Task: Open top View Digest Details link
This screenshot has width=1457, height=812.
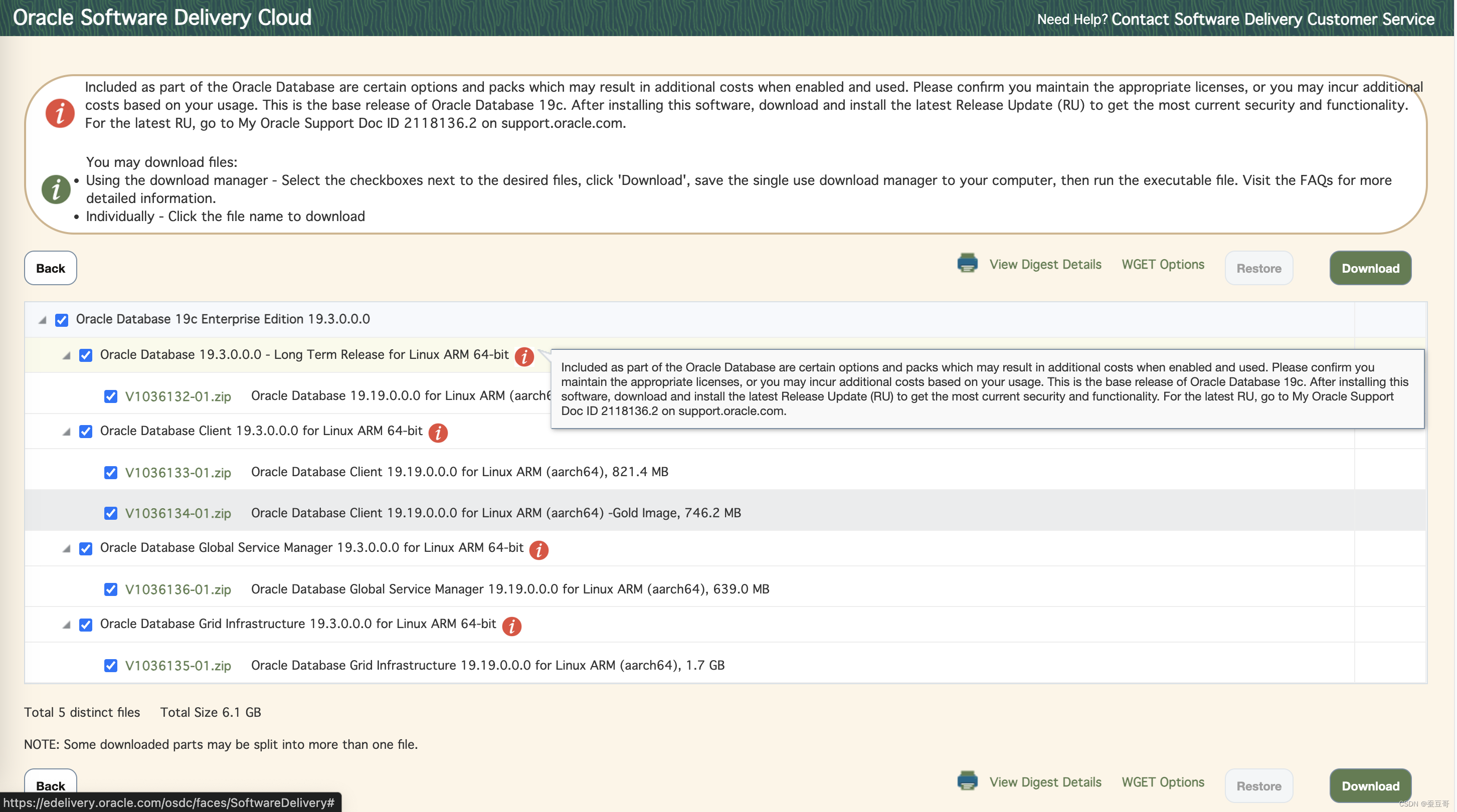Action: (1045, 264)
